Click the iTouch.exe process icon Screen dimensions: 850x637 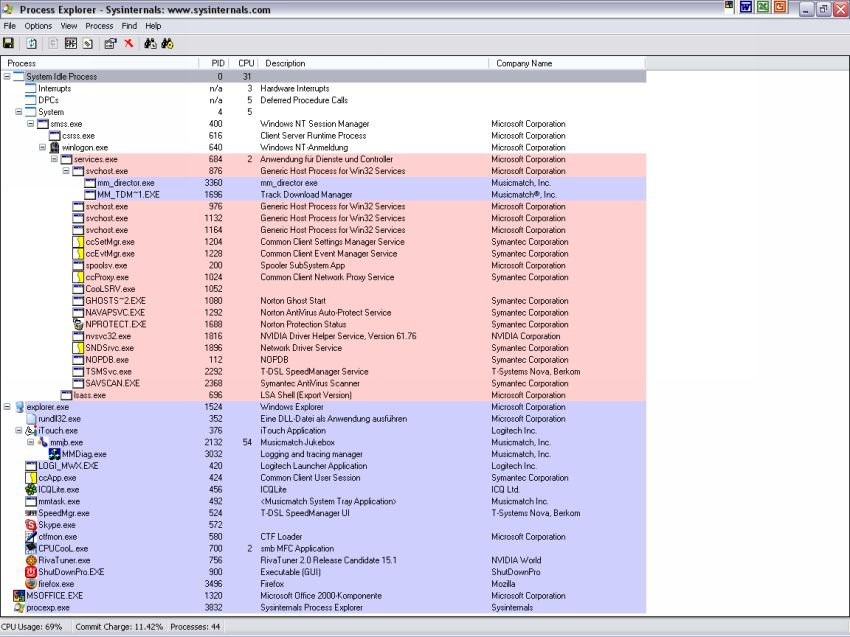[31, 430]
